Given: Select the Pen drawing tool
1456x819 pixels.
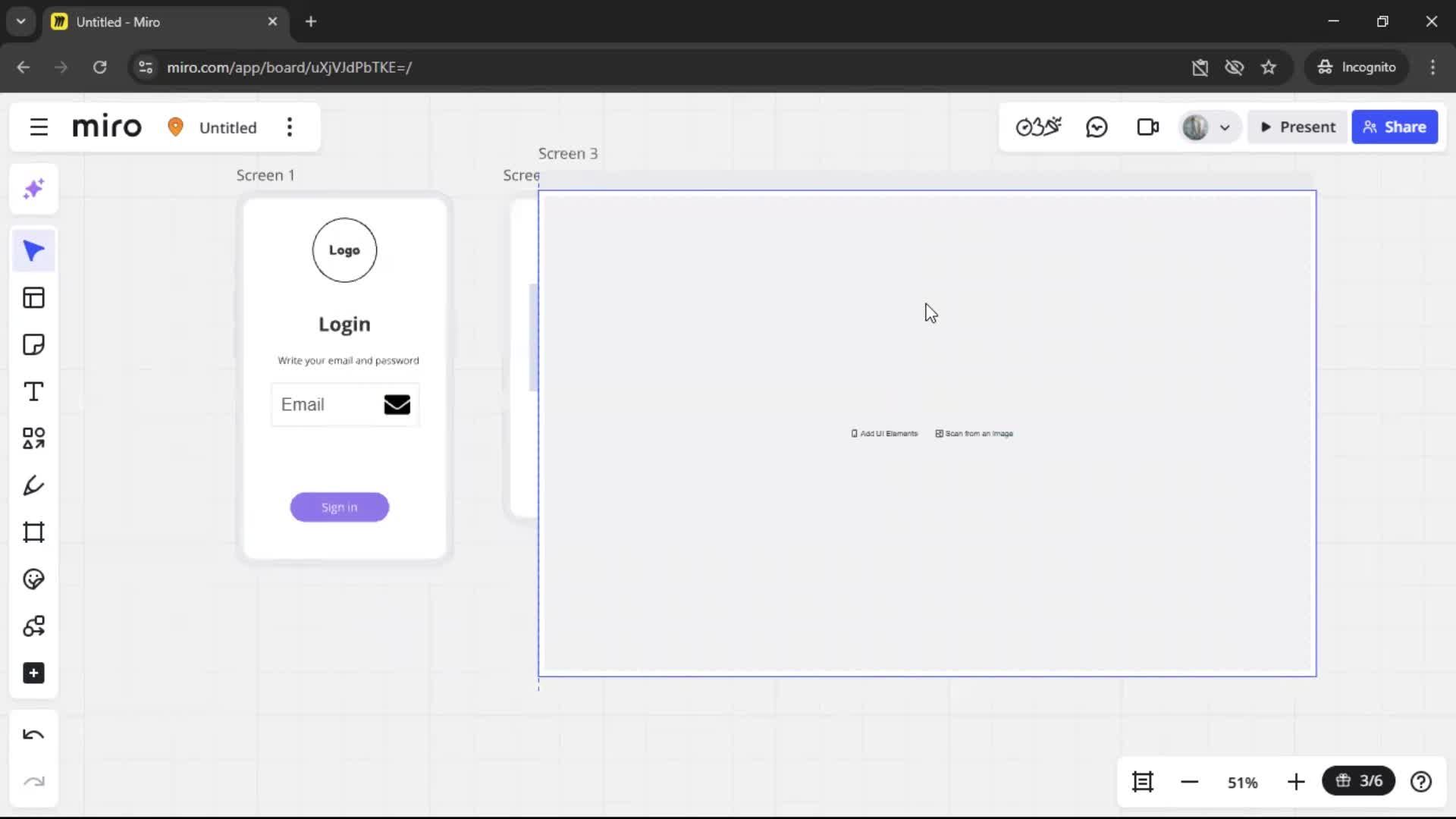Looking at the screenshot, I should pyautogui.click(x=33, y=485).
